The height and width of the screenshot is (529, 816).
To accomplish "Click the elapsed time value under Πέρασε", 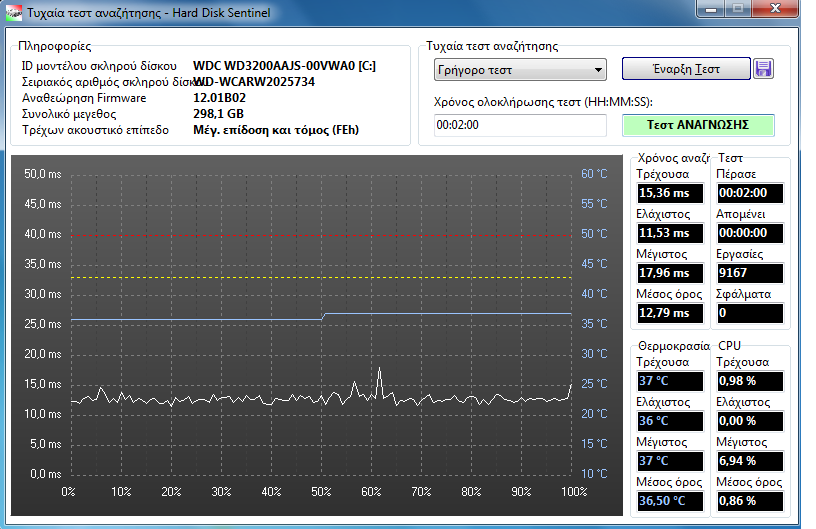I will [750, 193].
